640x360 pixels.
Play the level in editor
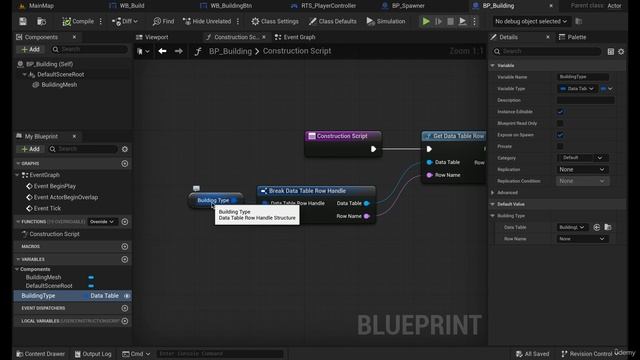coord(426,21)
